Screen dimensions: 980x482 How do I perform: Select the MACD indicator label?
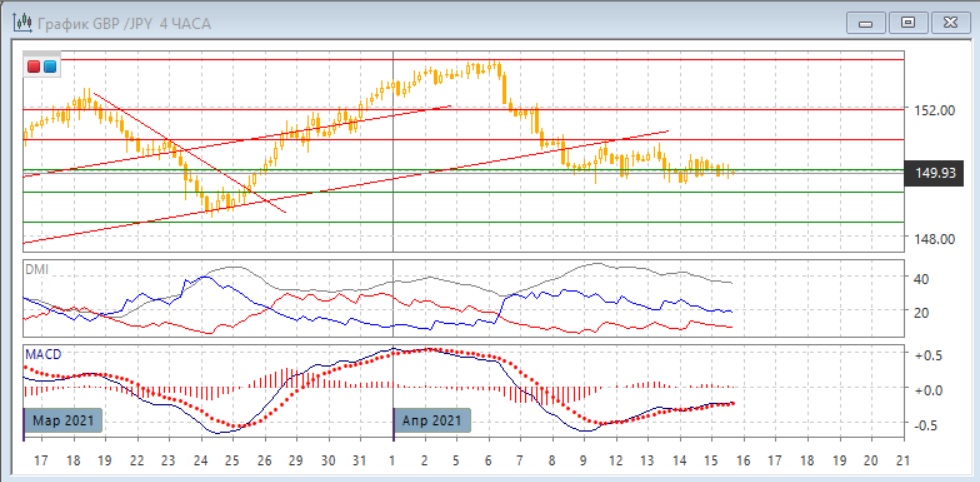tap(44, 354)
